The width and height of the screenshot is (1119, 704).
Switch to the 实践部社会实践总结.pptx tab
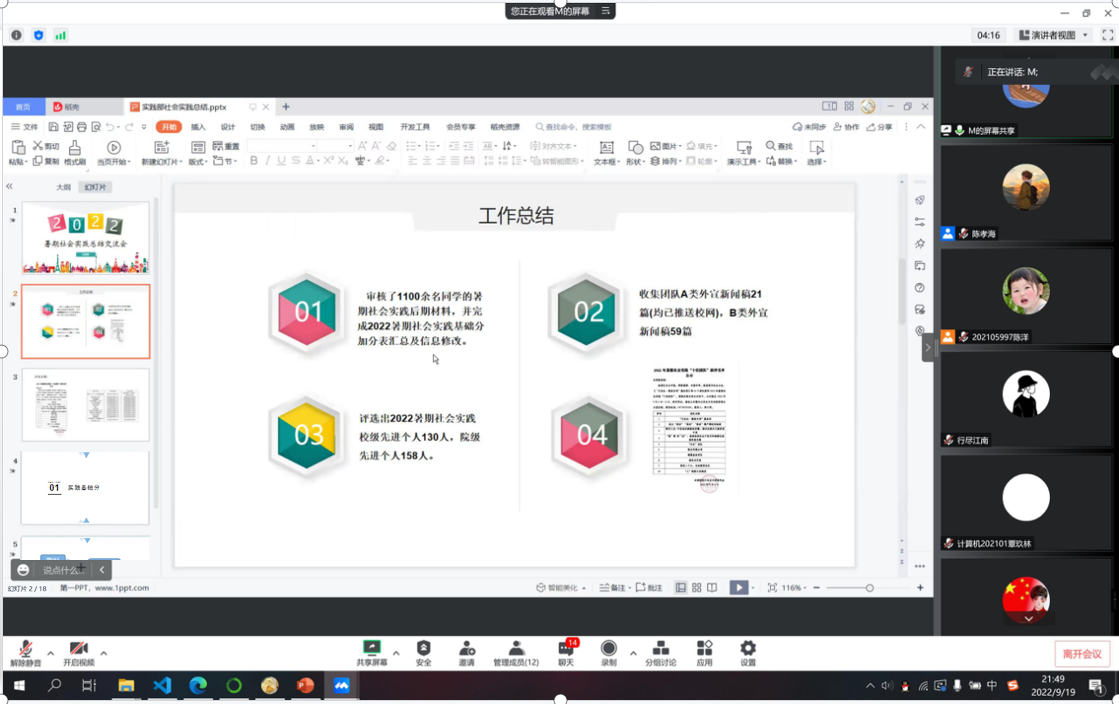click(x=184, y=107)
